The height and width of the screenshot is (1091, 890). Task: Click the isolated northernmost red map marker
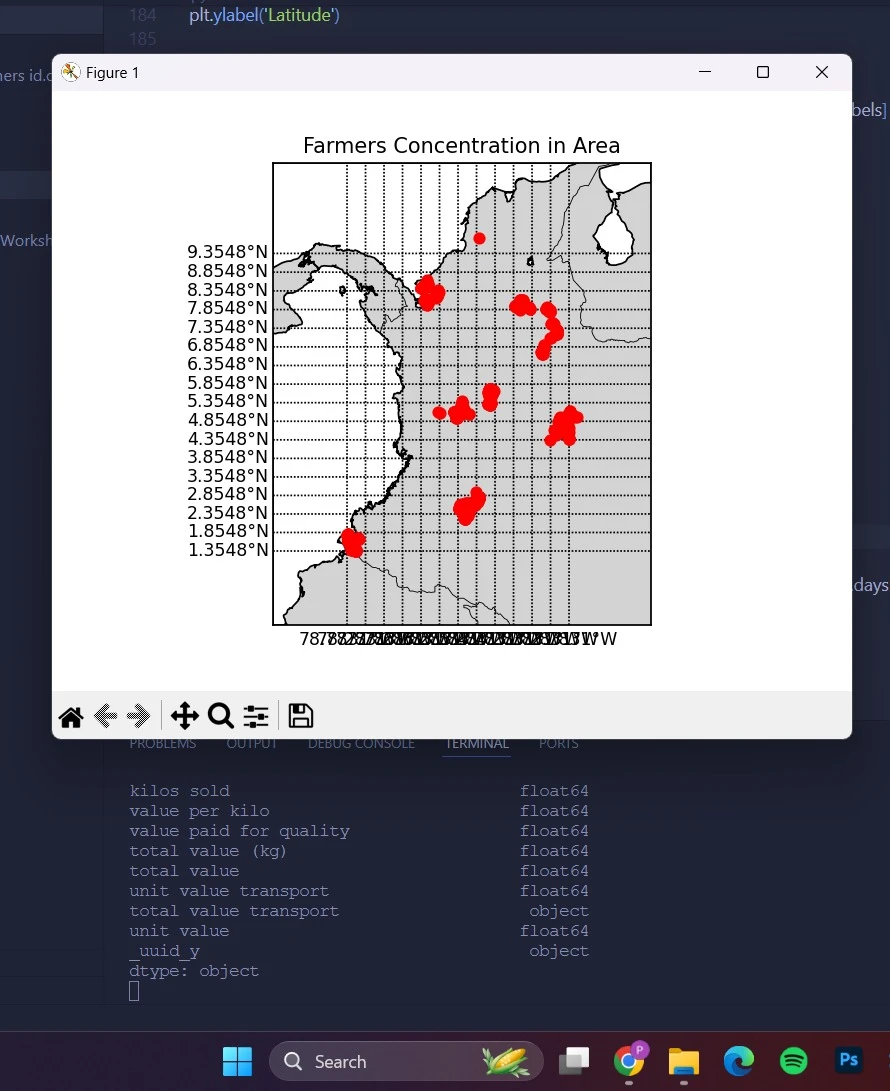point(479,238)
